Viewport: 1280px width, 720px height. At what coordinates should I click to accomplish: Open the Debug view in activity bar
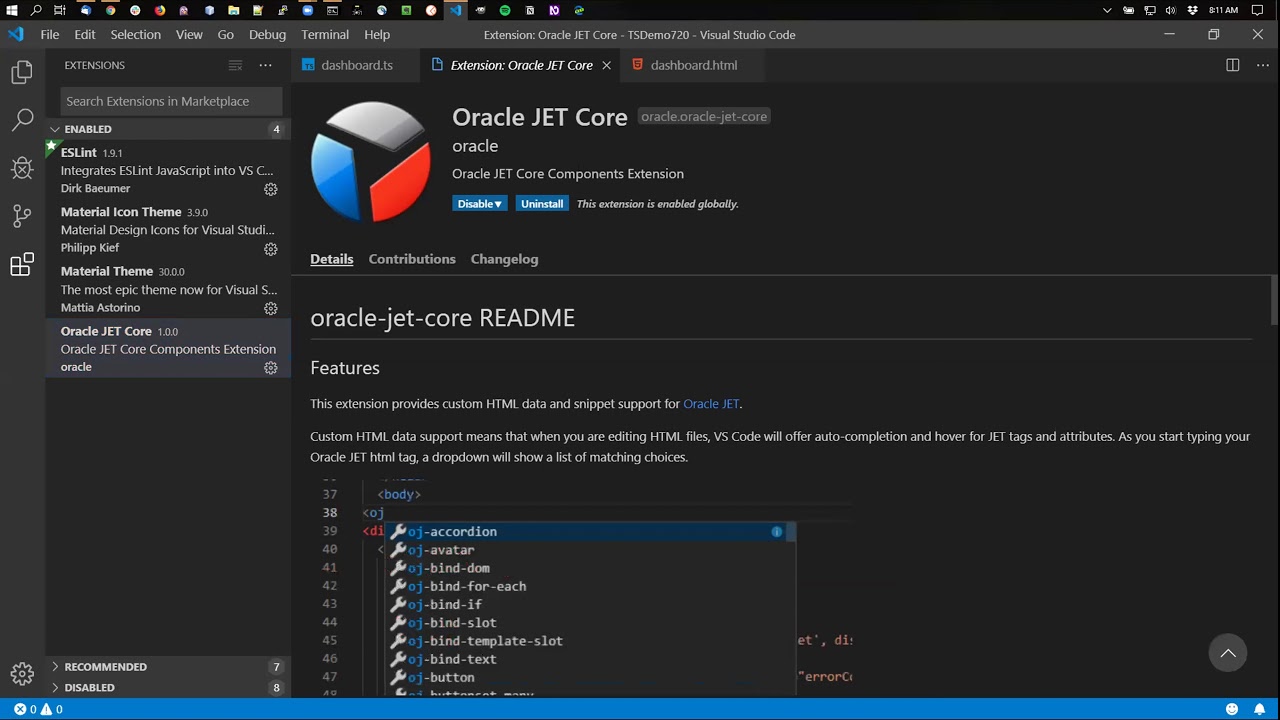tap(22, 168)
